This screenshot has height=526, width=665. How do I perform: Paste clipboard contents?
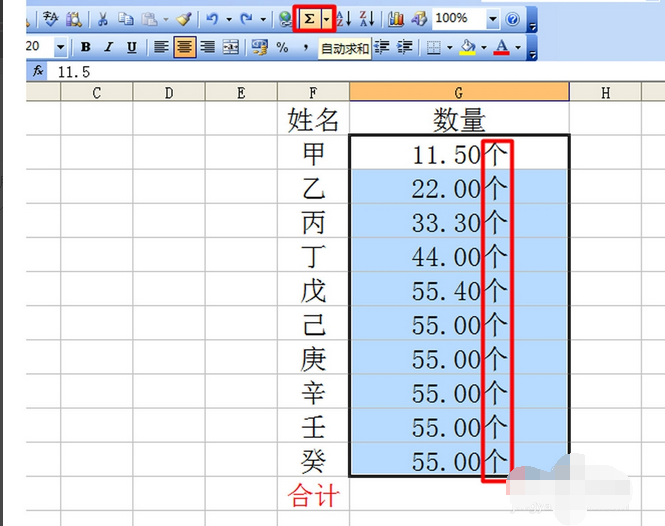pyautogui.click(x=149, y=19)
